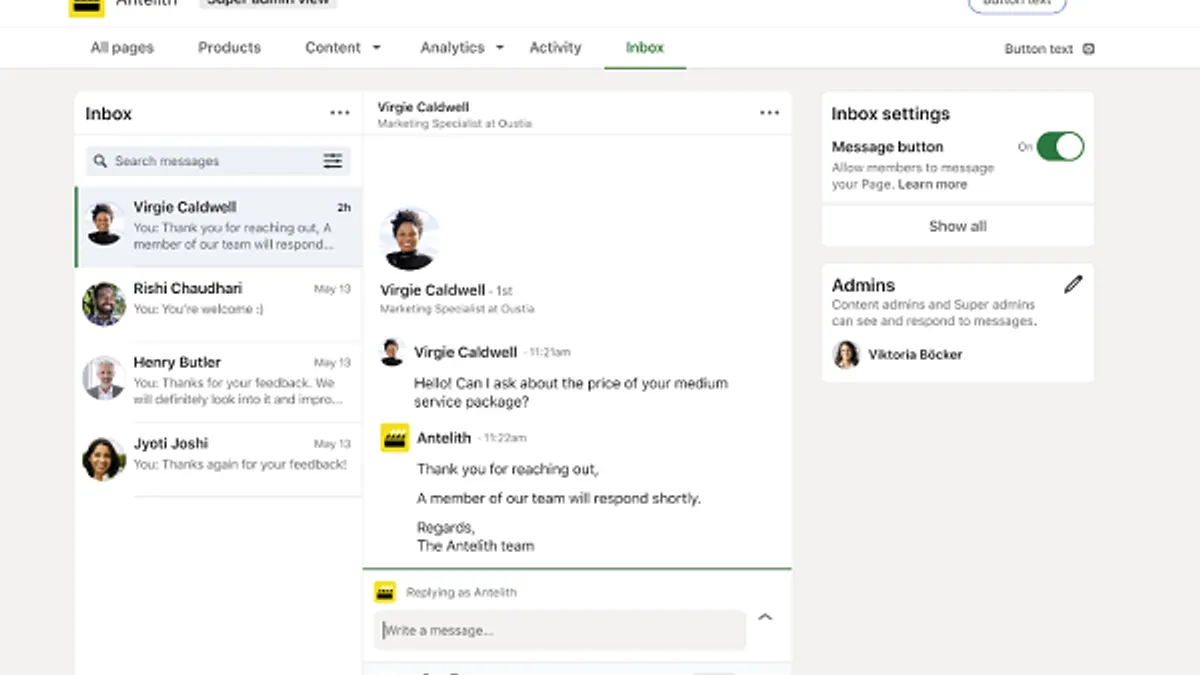Viewport: 1200px width, 675px height.
Task: Open the Content dropdown in the navigation bar
Action: pyautogui.click(x=343, y=47)
